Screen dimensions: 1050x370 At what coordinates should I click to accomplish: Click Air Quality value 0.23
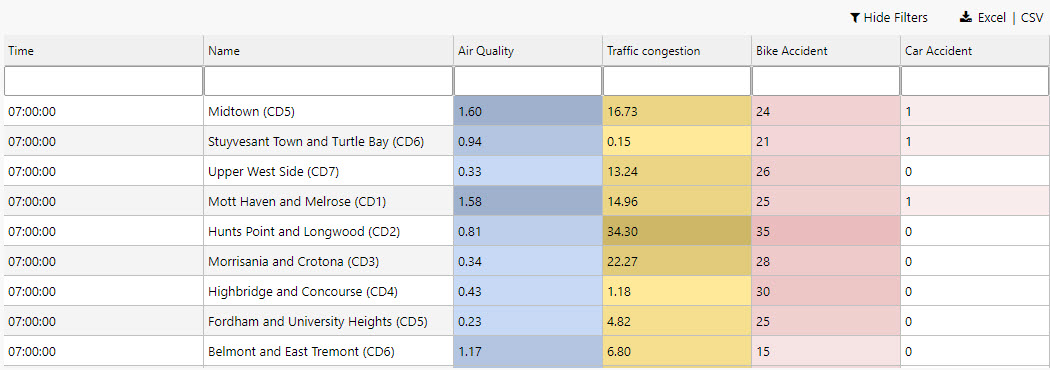click(528, 321)
